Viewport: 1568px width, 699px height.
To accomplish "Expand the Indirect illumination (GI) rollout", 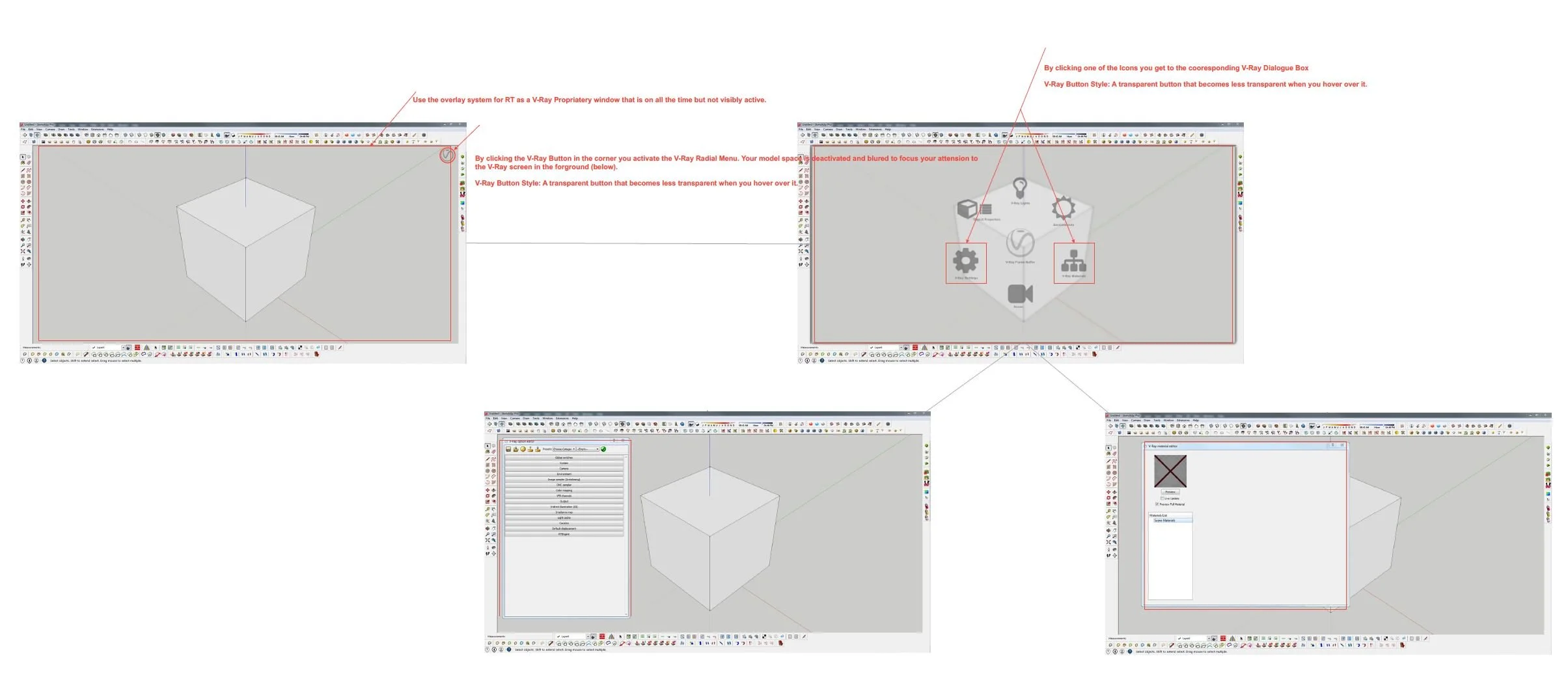I will 564,507.
